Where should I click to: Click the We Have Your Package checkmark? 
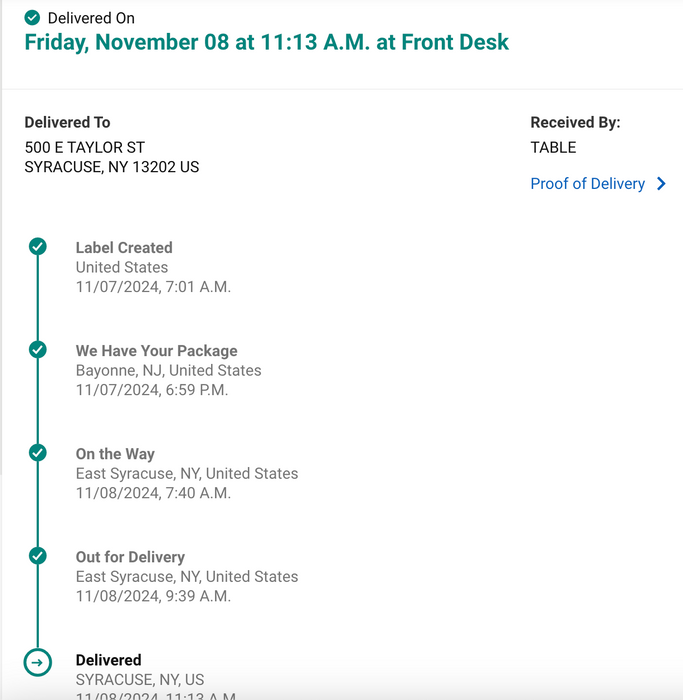coord(38,350)
